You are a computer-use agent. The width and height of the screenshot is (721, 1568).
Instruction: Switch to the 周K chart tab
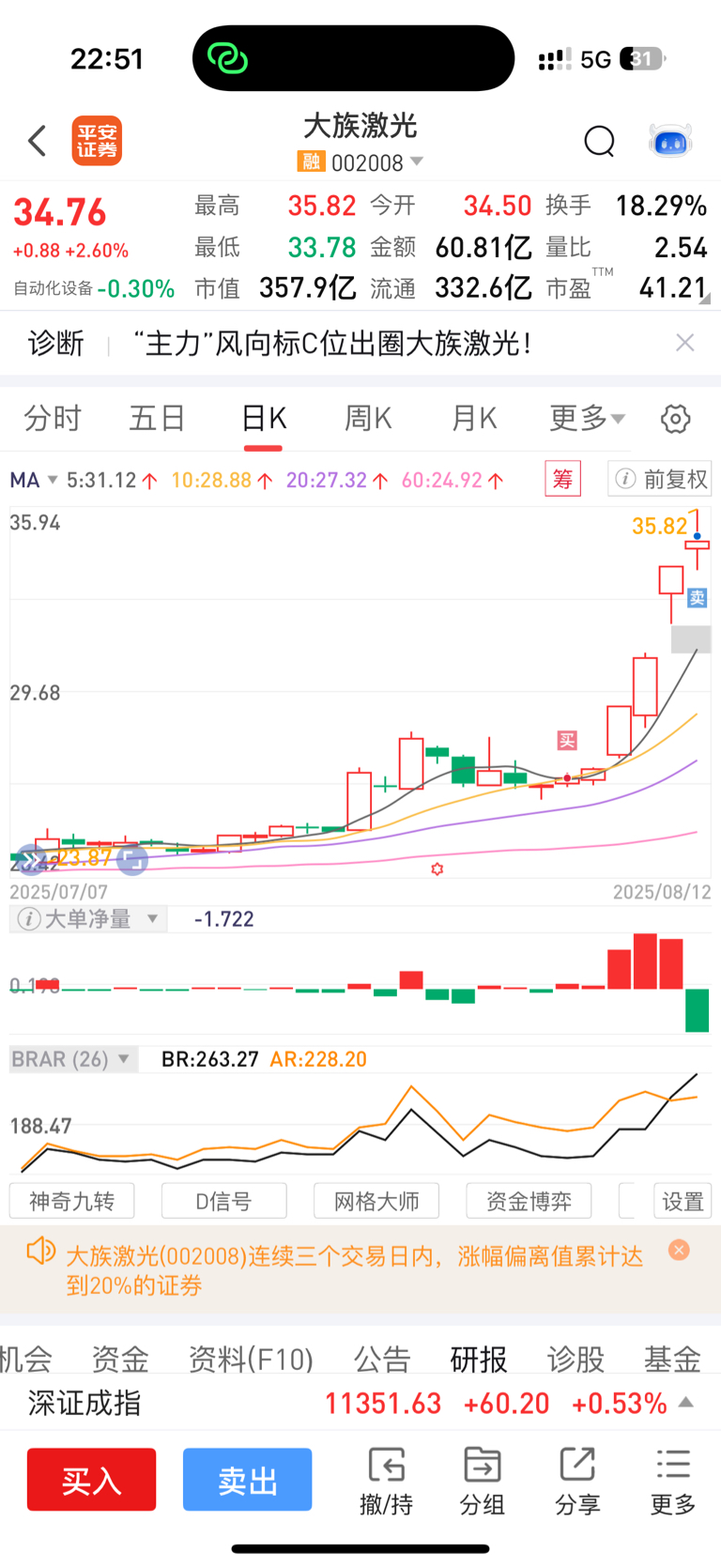[x=368, y=418]
